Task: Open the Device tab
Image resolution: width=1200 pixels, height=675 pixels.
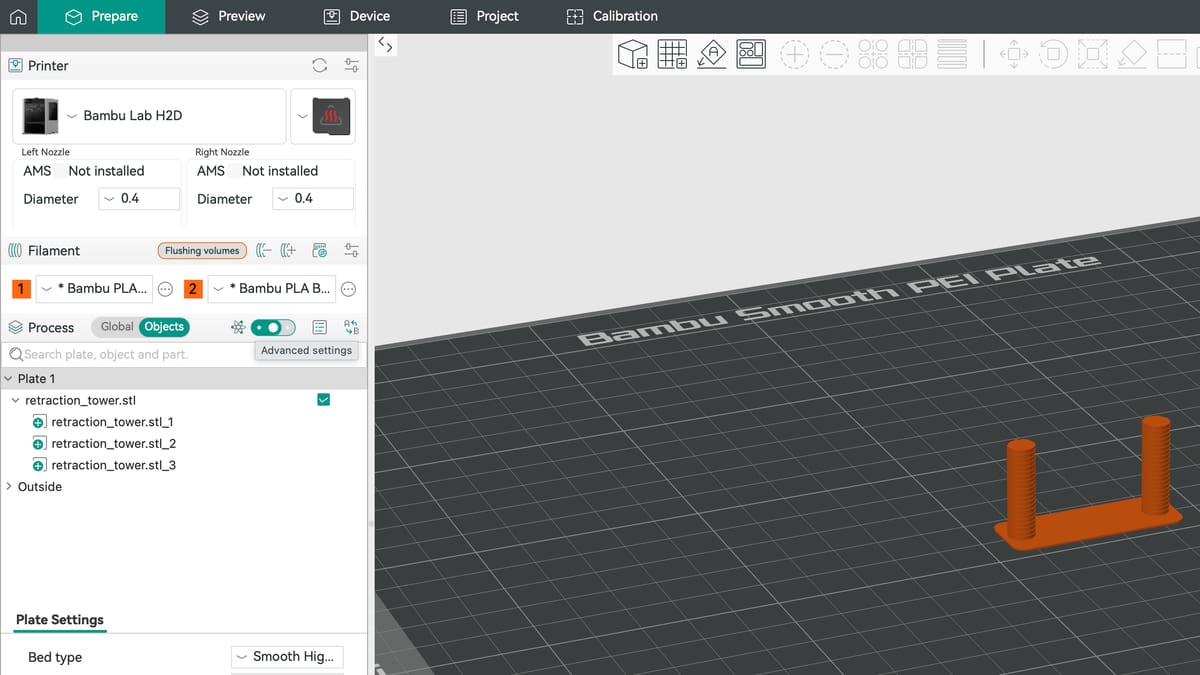Action: (x=357, y=16)
